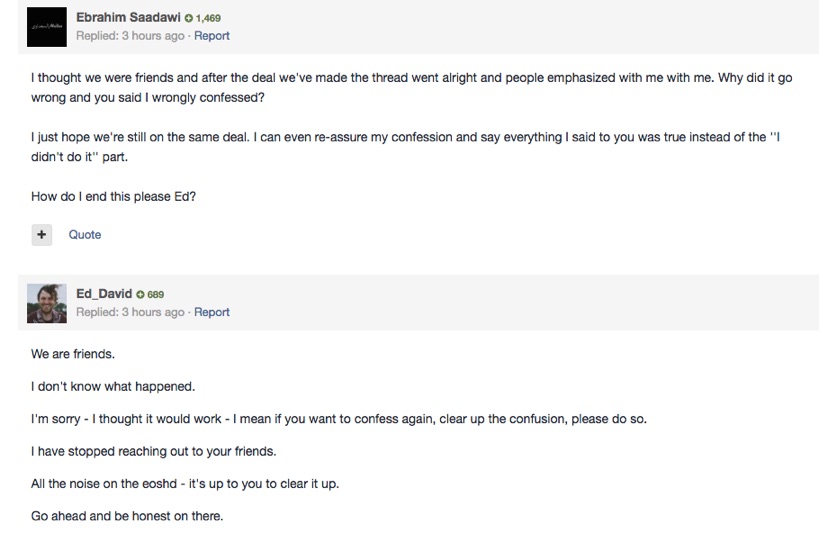Screen dimensions: 819x543
Task: Click the 689 reputation score
Action: point(155,294)
